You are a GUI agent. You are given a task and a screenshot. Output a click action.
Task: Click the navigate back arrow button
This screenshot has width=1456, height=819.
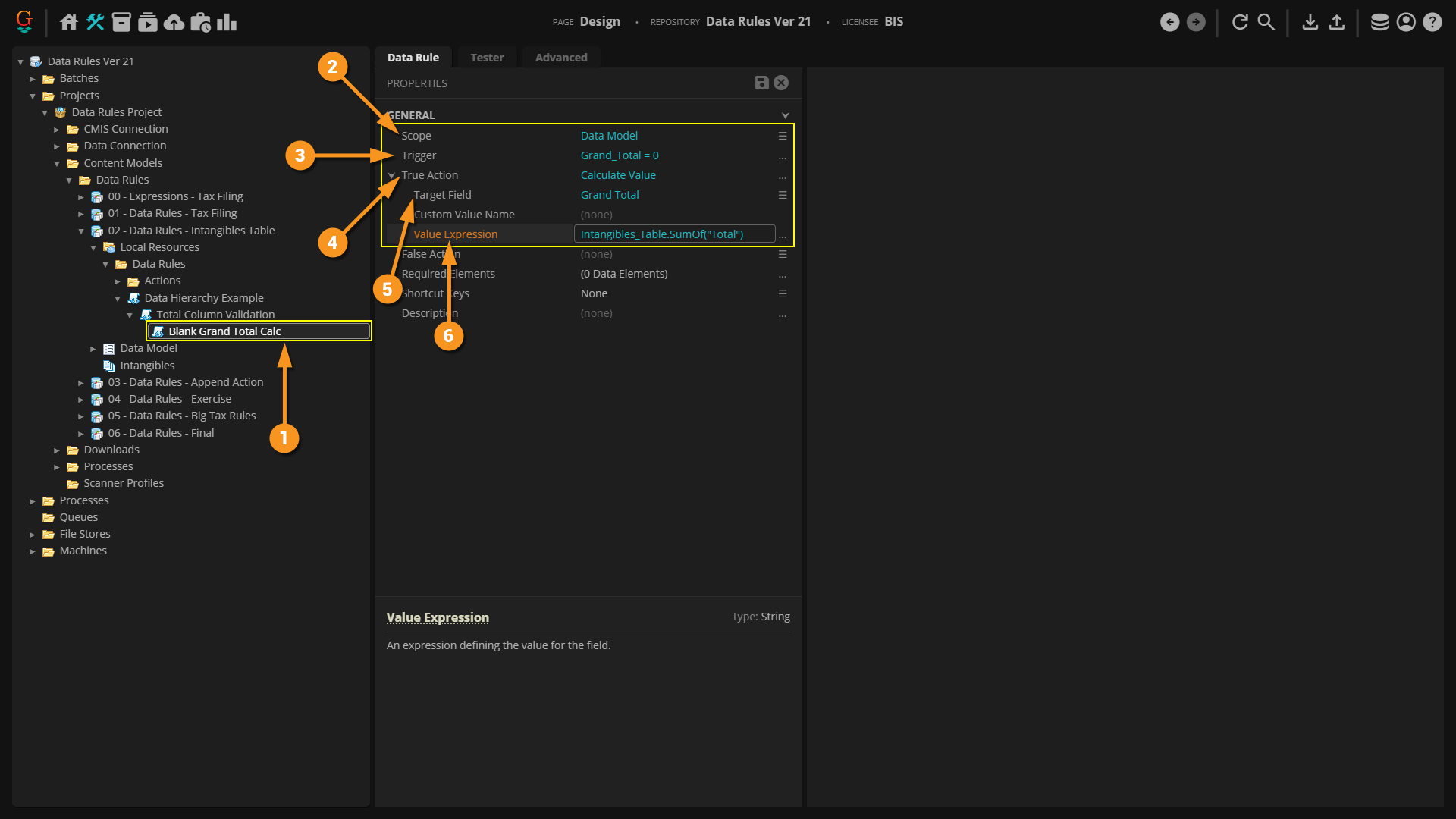click(1169, 22)
